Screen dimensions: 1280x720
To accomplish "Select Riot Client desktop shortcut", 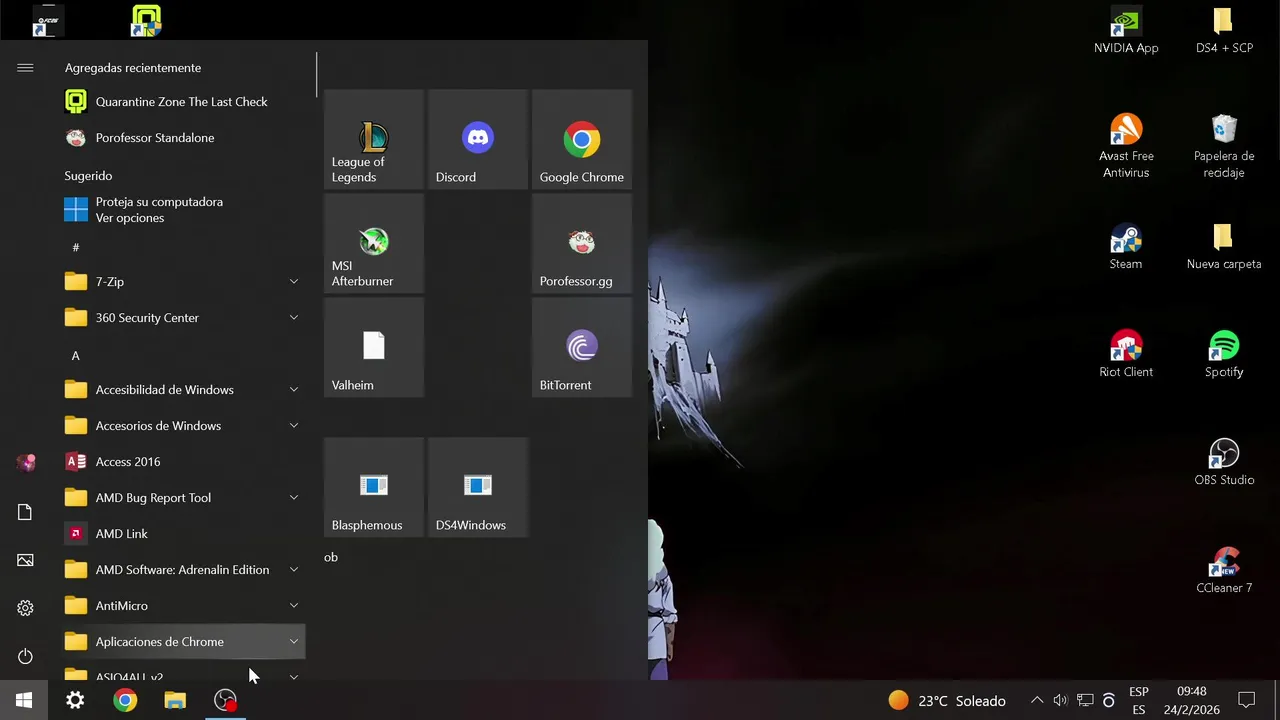I will click(1126, 354).
